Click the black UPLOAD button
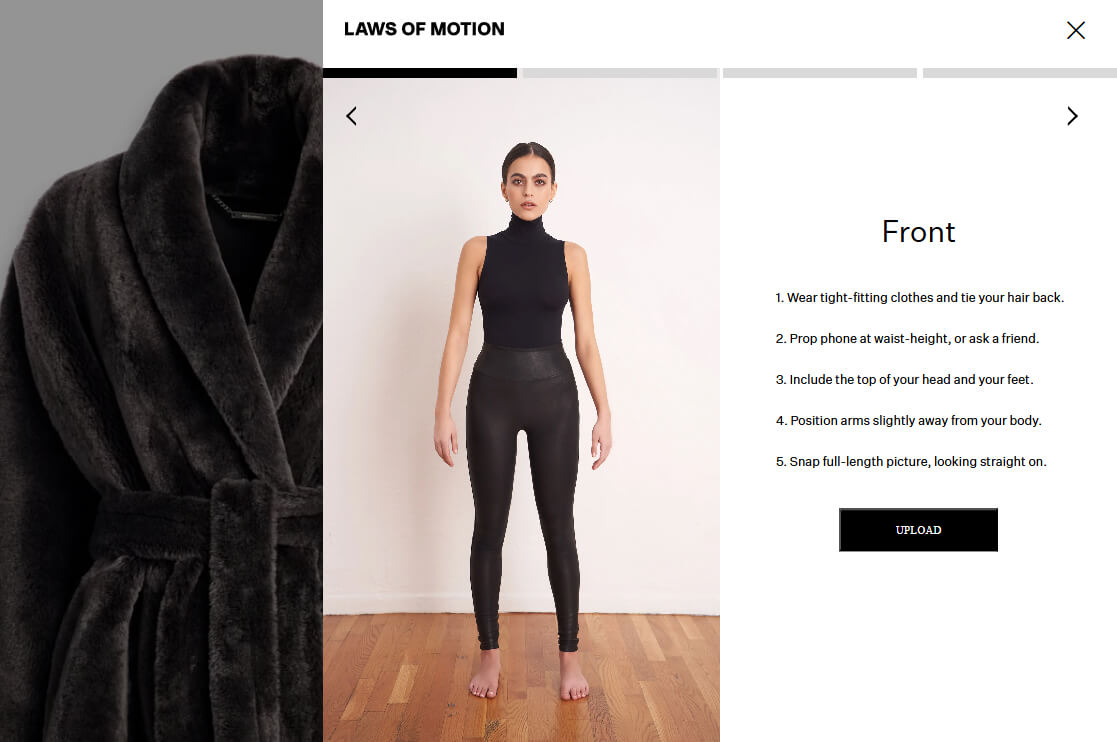 [x=918, y=530]
